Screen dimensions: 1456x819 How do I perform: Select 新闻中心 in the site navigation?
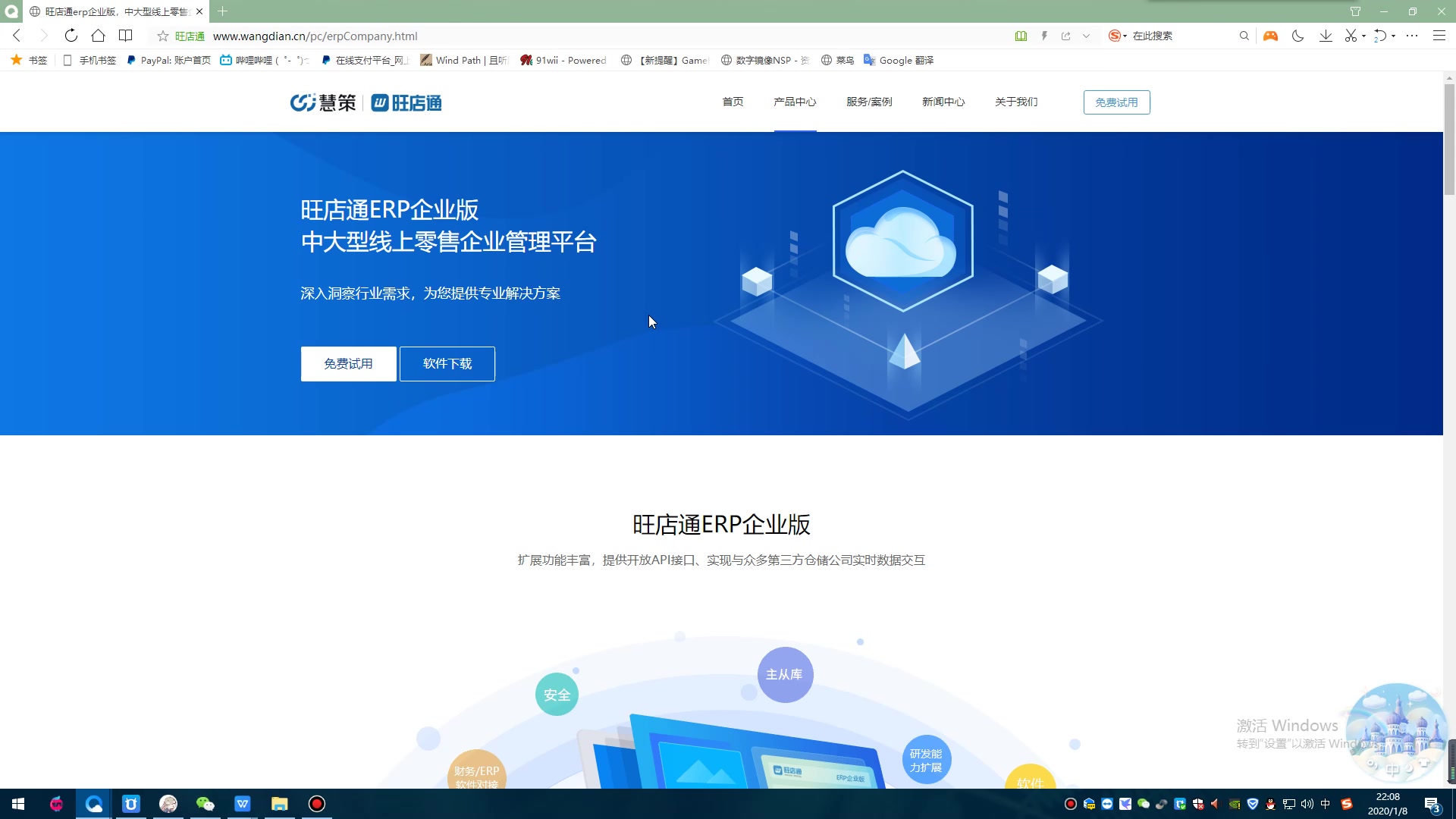click(943, 102)
